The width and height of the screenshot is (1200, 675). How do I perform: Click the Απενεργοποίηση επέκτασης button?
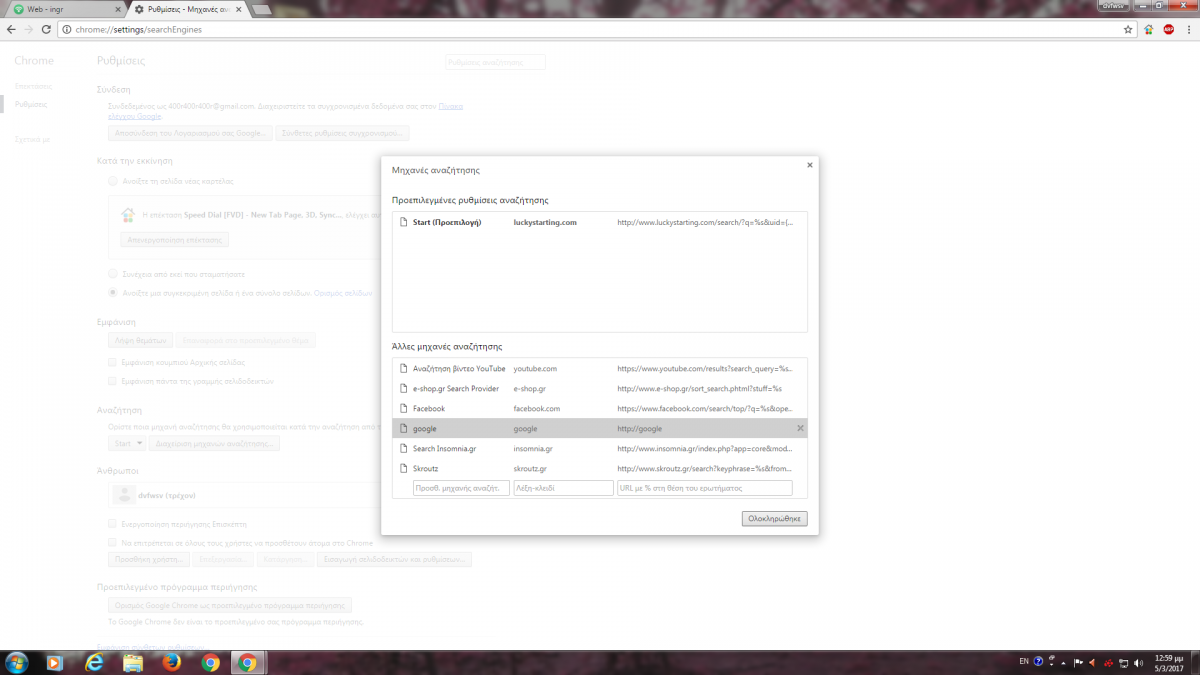tap(175, 240)
